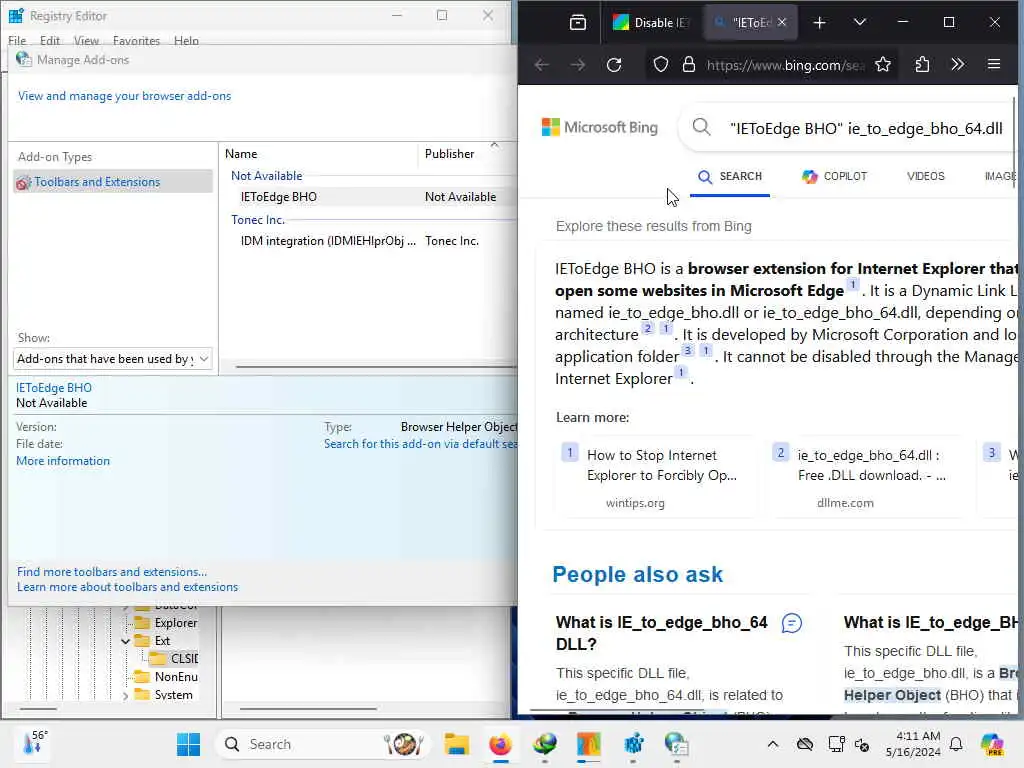Open "What is IE_to_edge_bho_64 DLL?" question

point(662,633)
